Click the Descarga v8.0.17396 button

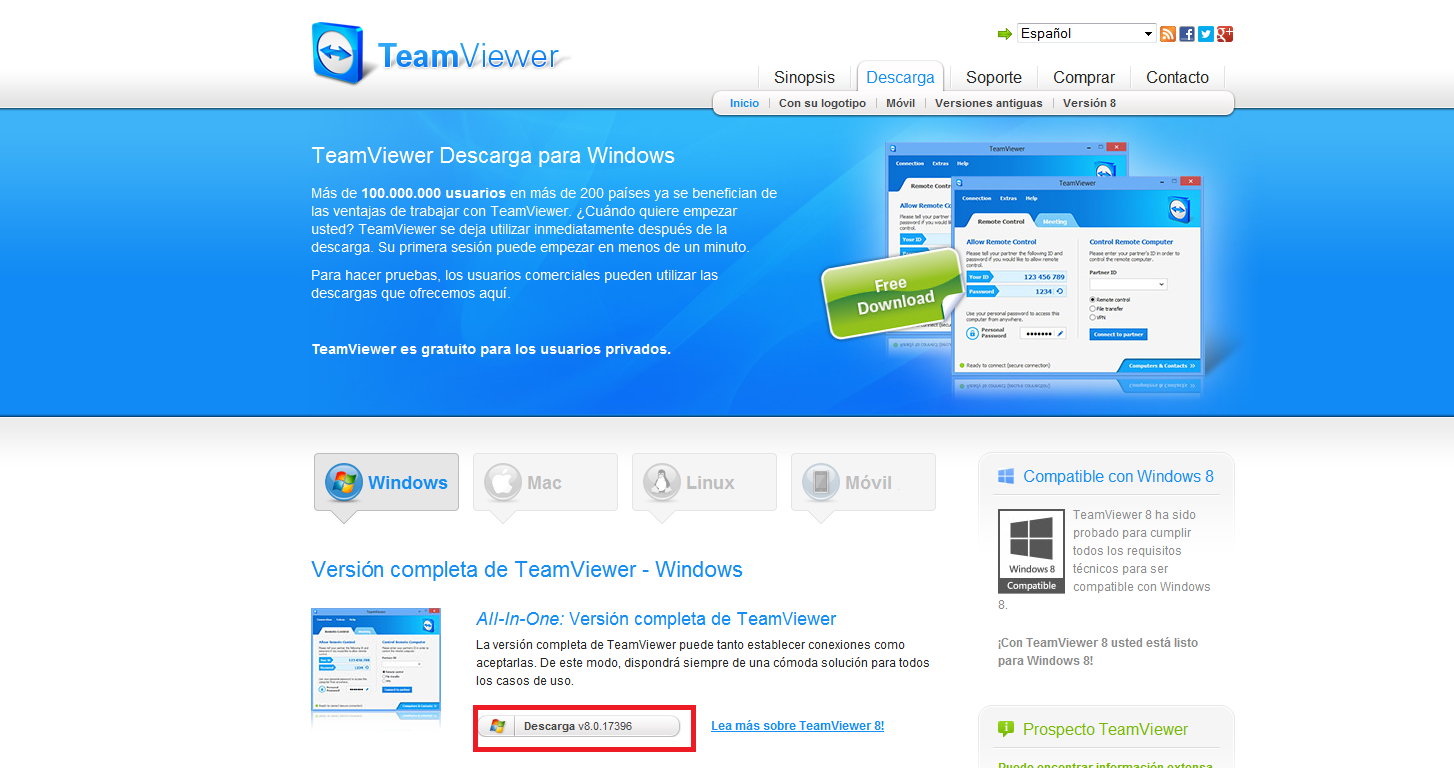coord(583,726)
